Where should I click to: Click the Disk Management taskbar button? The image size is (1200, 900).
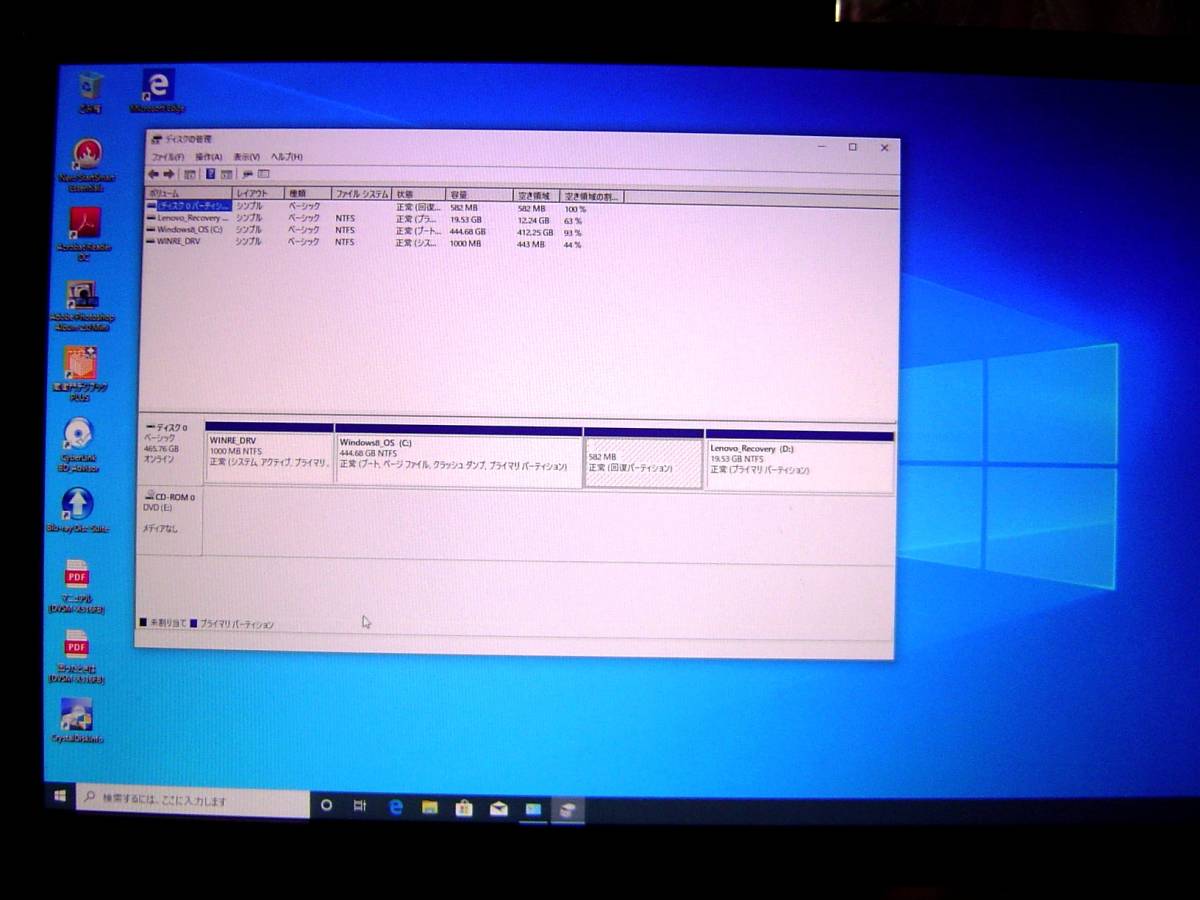pyautogui.click(x=567, y=810)
